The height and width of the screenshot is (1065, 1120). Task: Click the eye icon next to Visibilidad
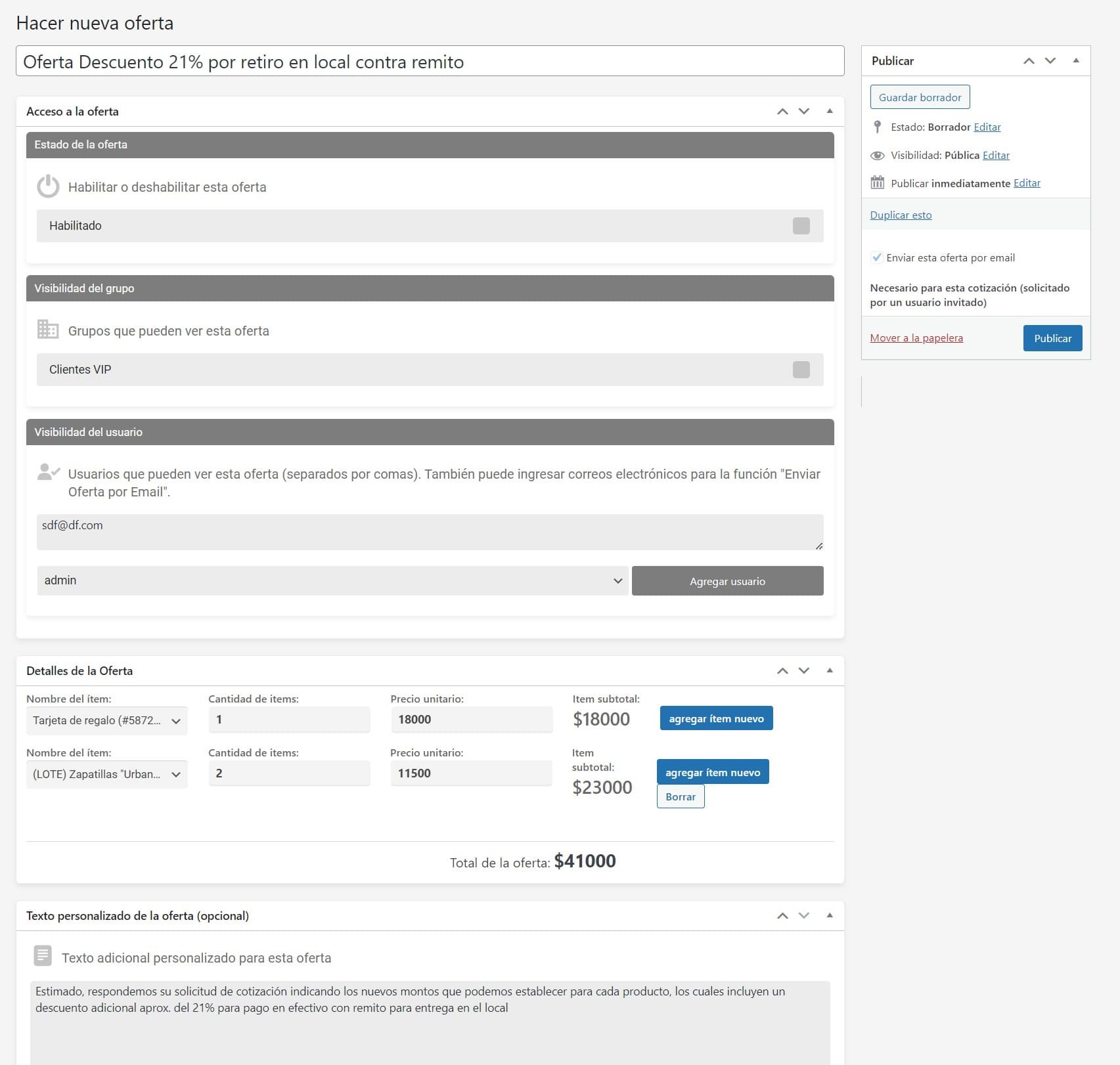877,156
